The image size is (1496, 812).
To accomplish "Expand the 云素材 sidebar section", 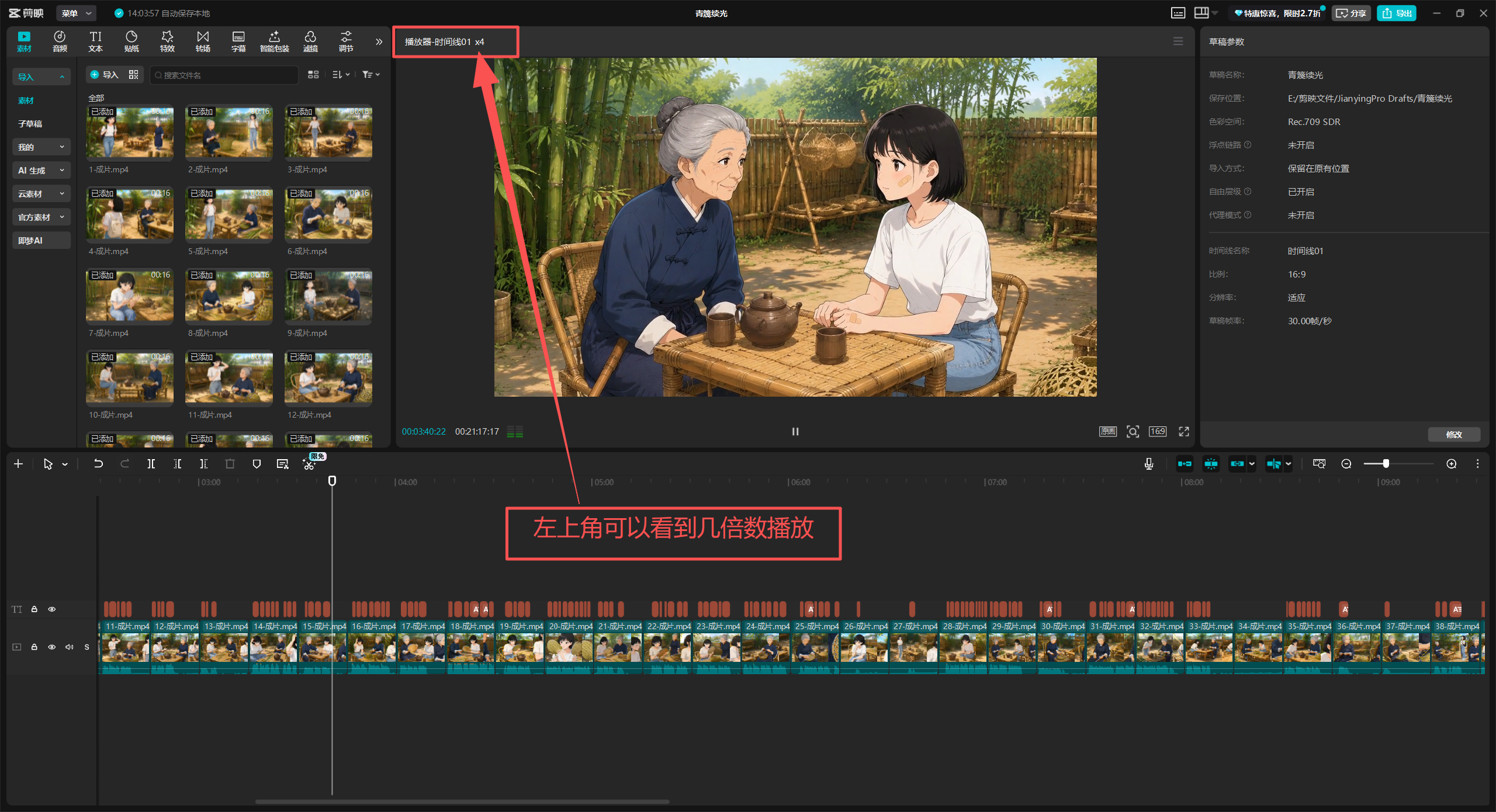I will [41, 194].
